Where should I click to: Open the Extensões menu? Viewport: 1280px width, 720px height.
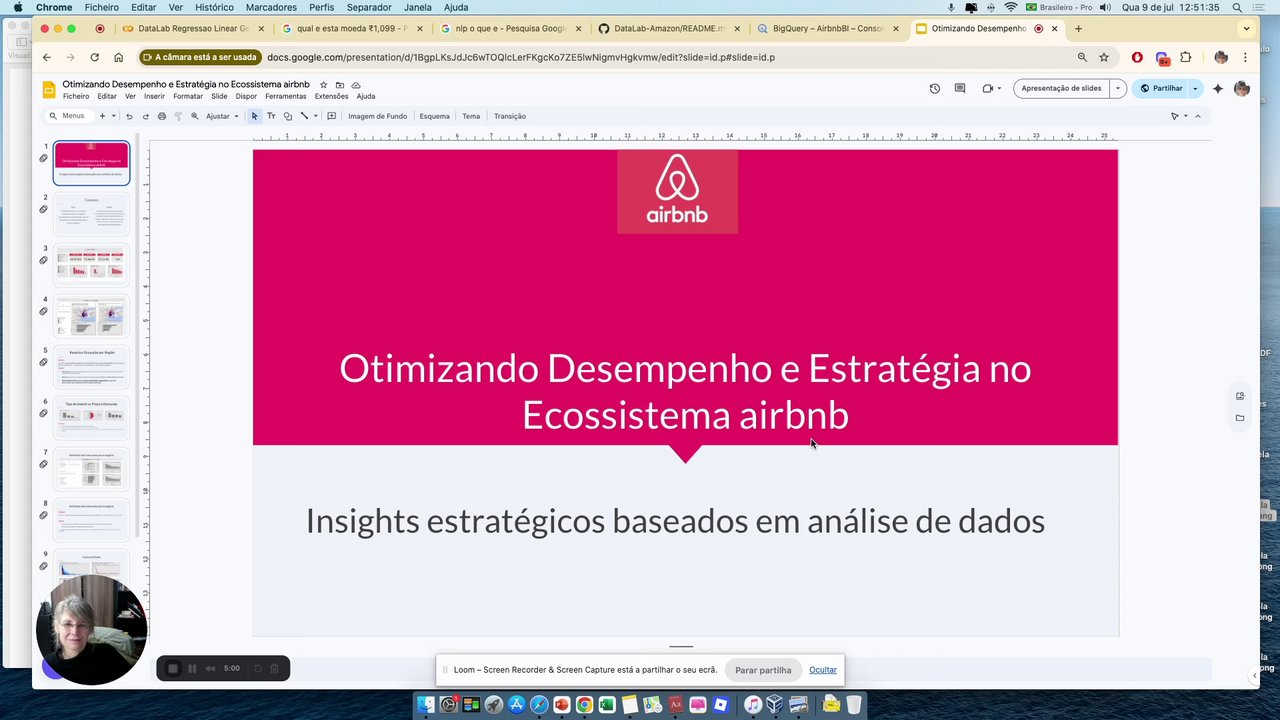332,96
